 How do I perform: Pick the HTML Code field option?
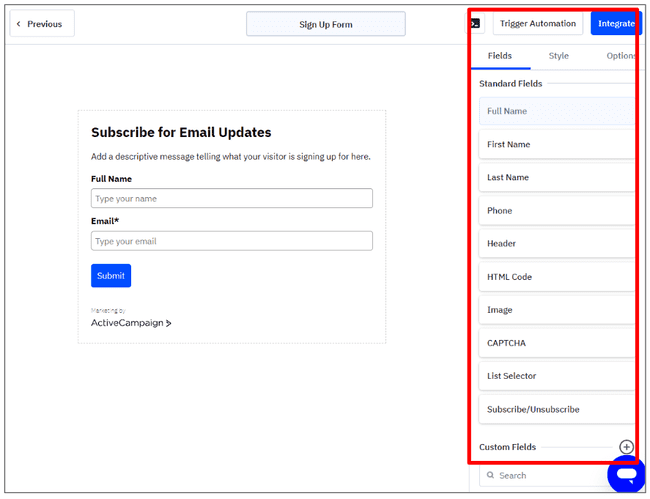556,277
